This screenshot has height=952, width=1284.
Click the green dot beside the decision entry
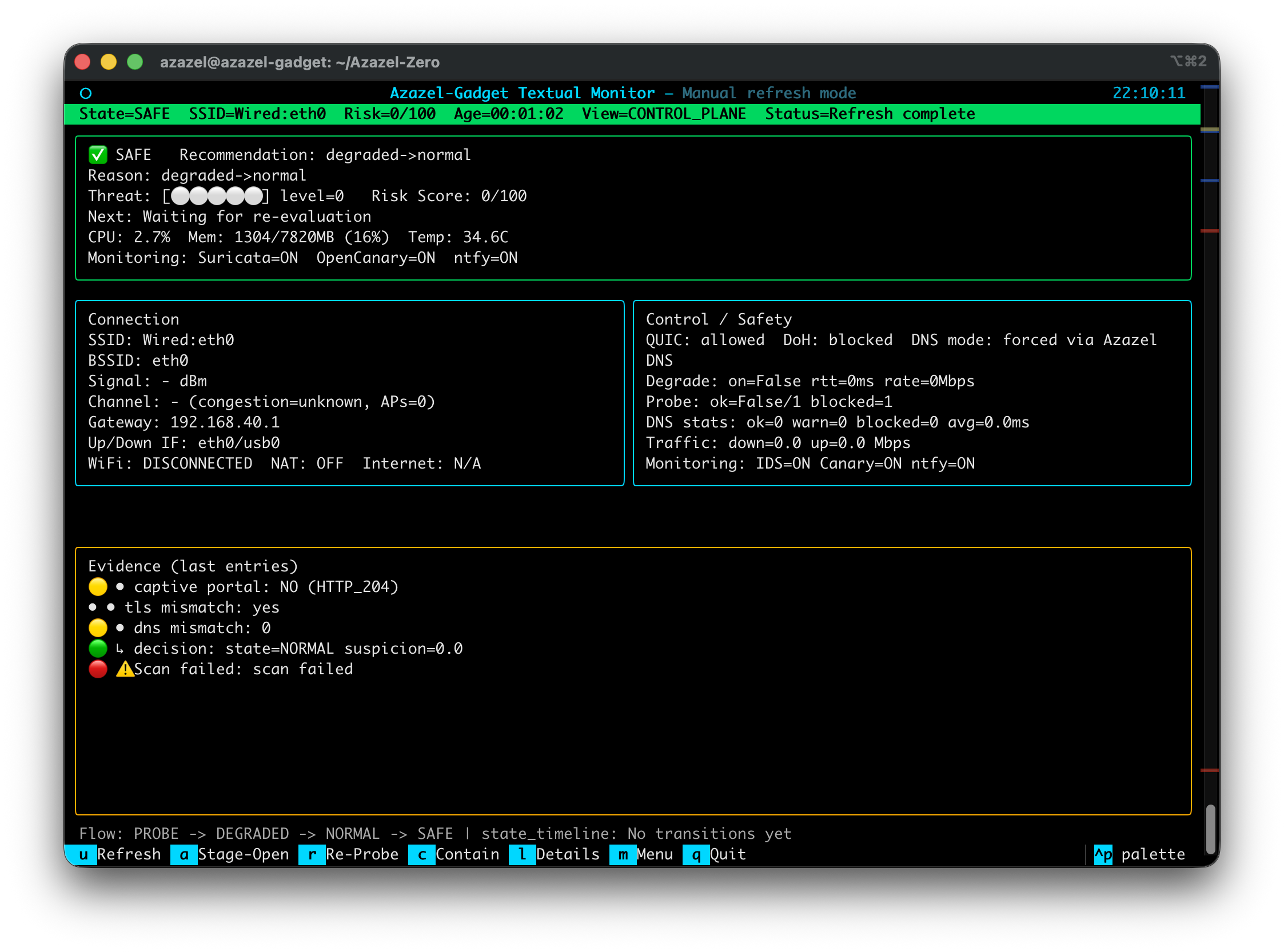(97, 649)
